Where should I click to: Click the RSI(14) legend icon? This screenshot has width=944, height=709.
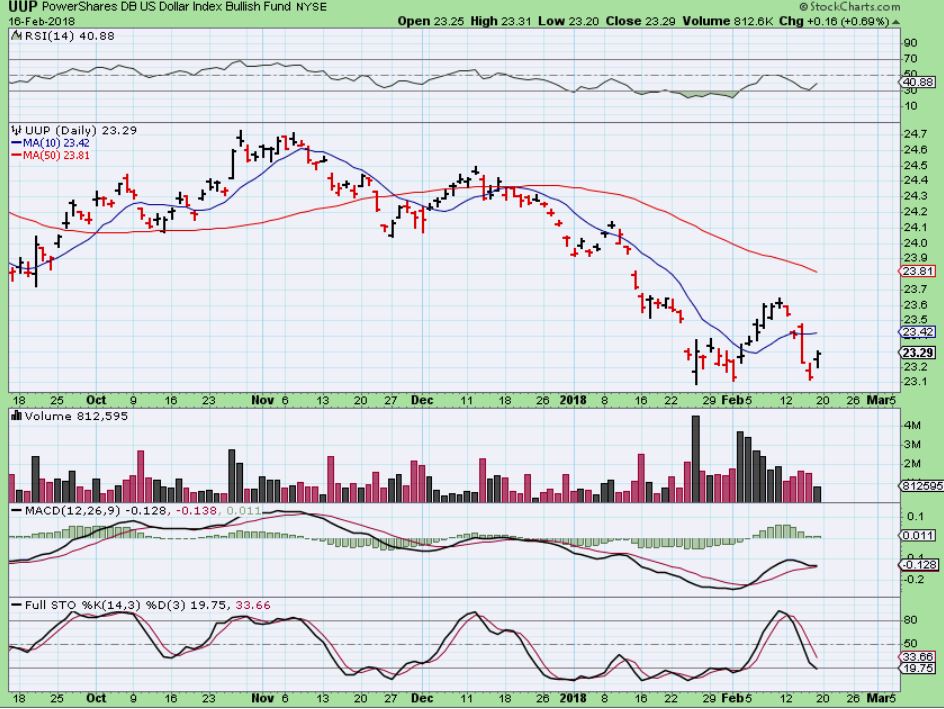[17, 36]
